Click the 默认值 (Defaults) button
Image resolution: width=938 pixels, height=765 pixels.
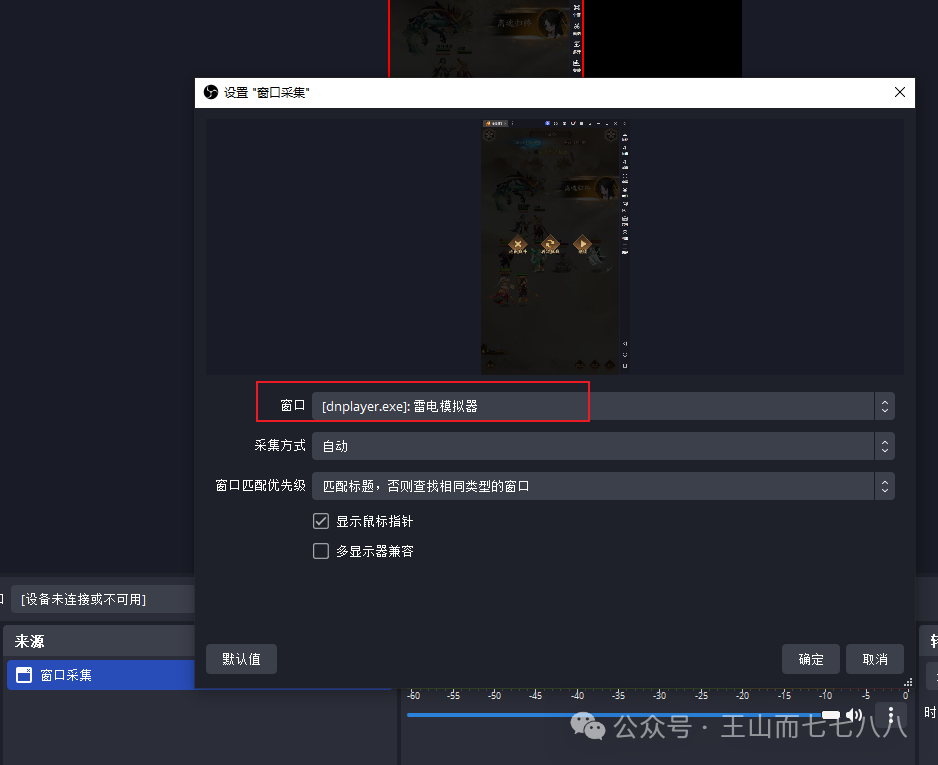point(241,659)
